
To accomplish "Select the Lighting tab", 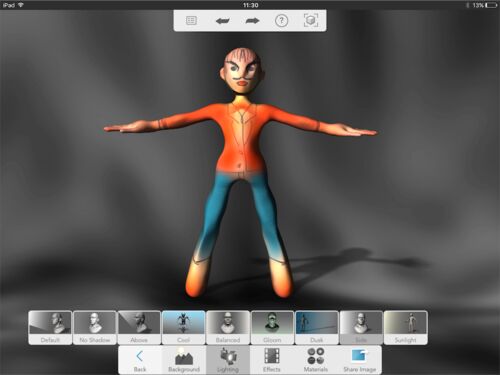I will [x=228, y=360].
